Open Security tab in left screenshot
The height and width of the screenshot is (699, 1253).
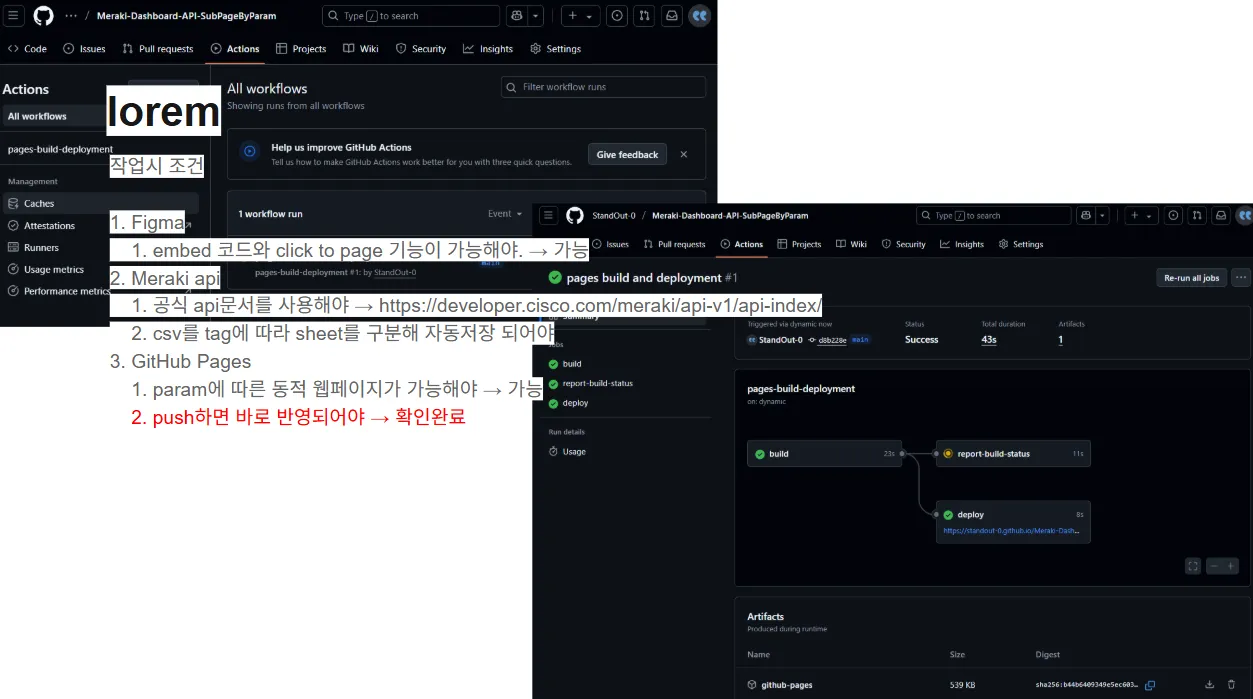[x=421, y=48]
